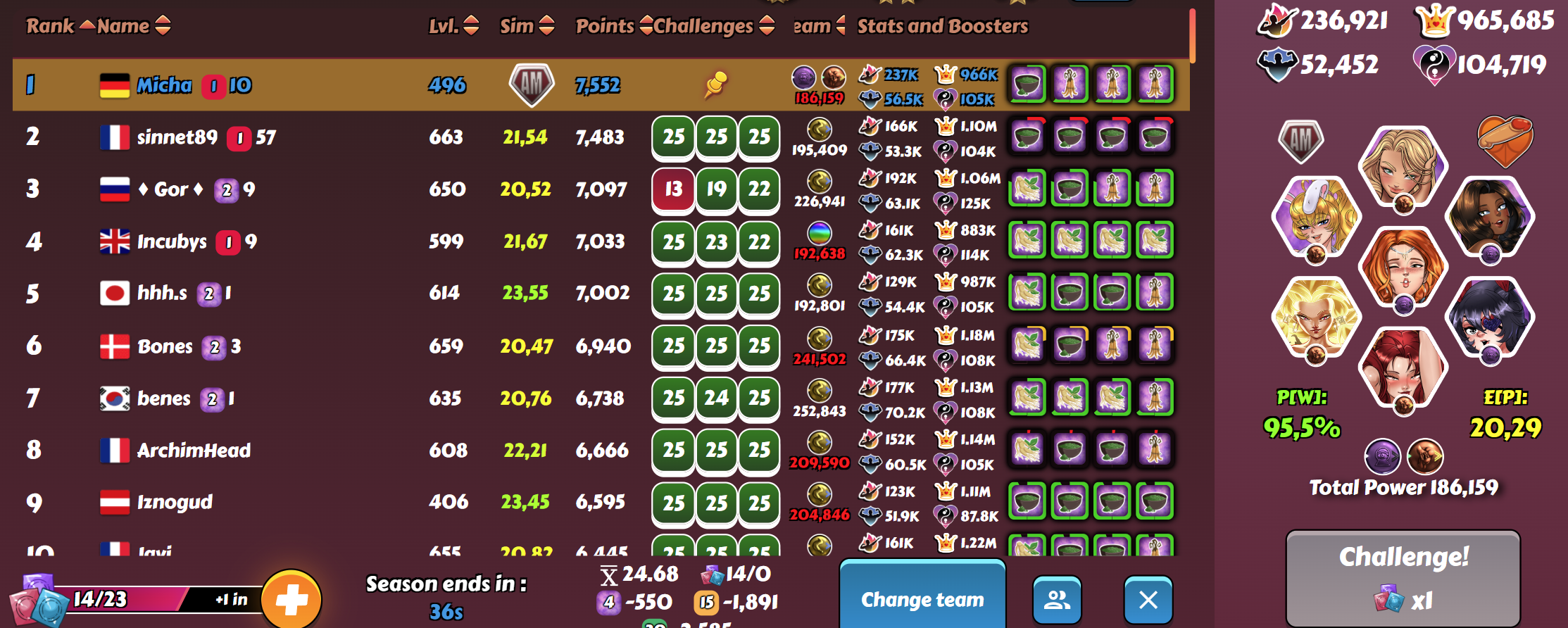Viewport: 1568px width, 628px height.
Task: Click the pushpin icon in Micha's row
Action: tap(715, 85)
